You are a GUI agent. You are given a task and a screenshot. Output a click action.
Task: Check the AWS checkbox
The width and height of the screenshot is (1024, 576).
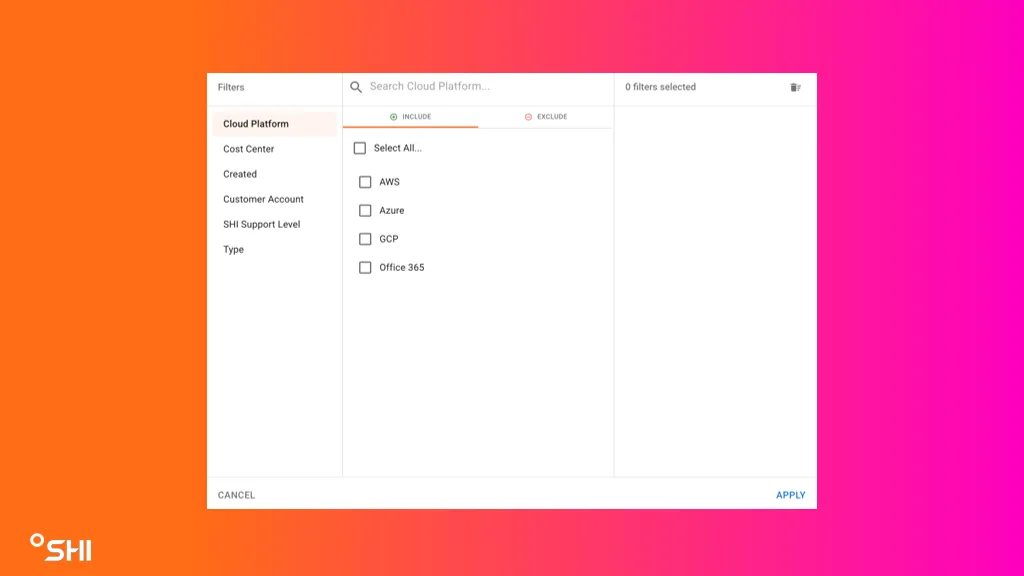pos(365,182)
